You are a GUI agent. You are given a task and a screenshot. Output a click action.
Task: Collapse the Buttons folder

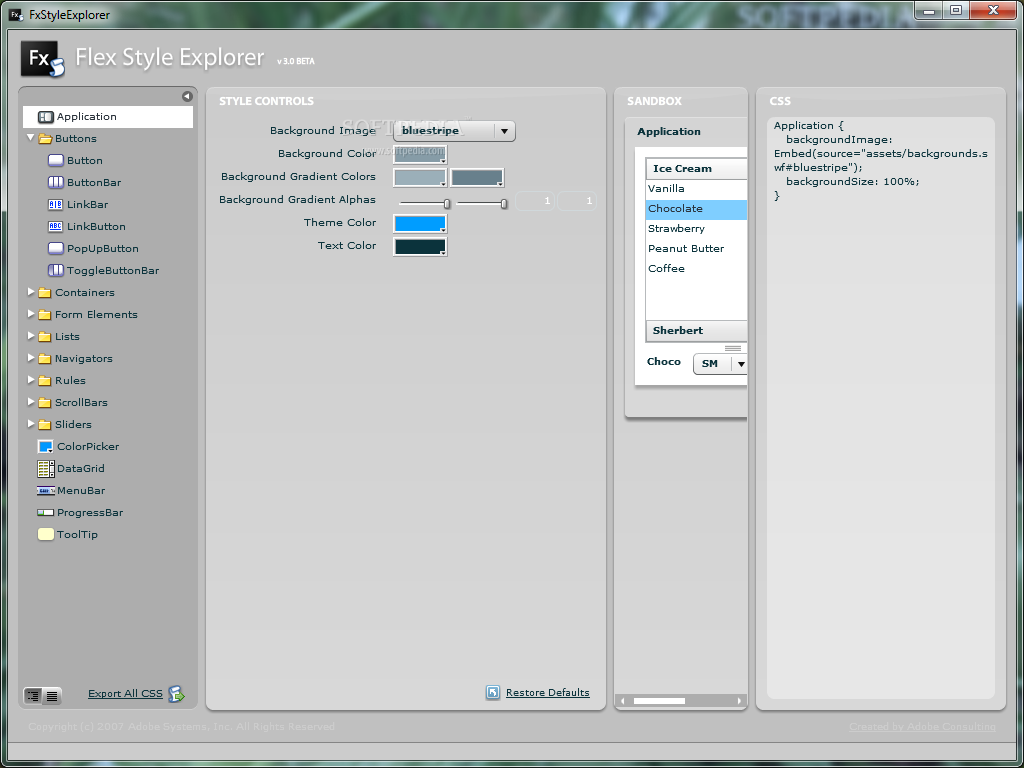(x=31, y=138)
